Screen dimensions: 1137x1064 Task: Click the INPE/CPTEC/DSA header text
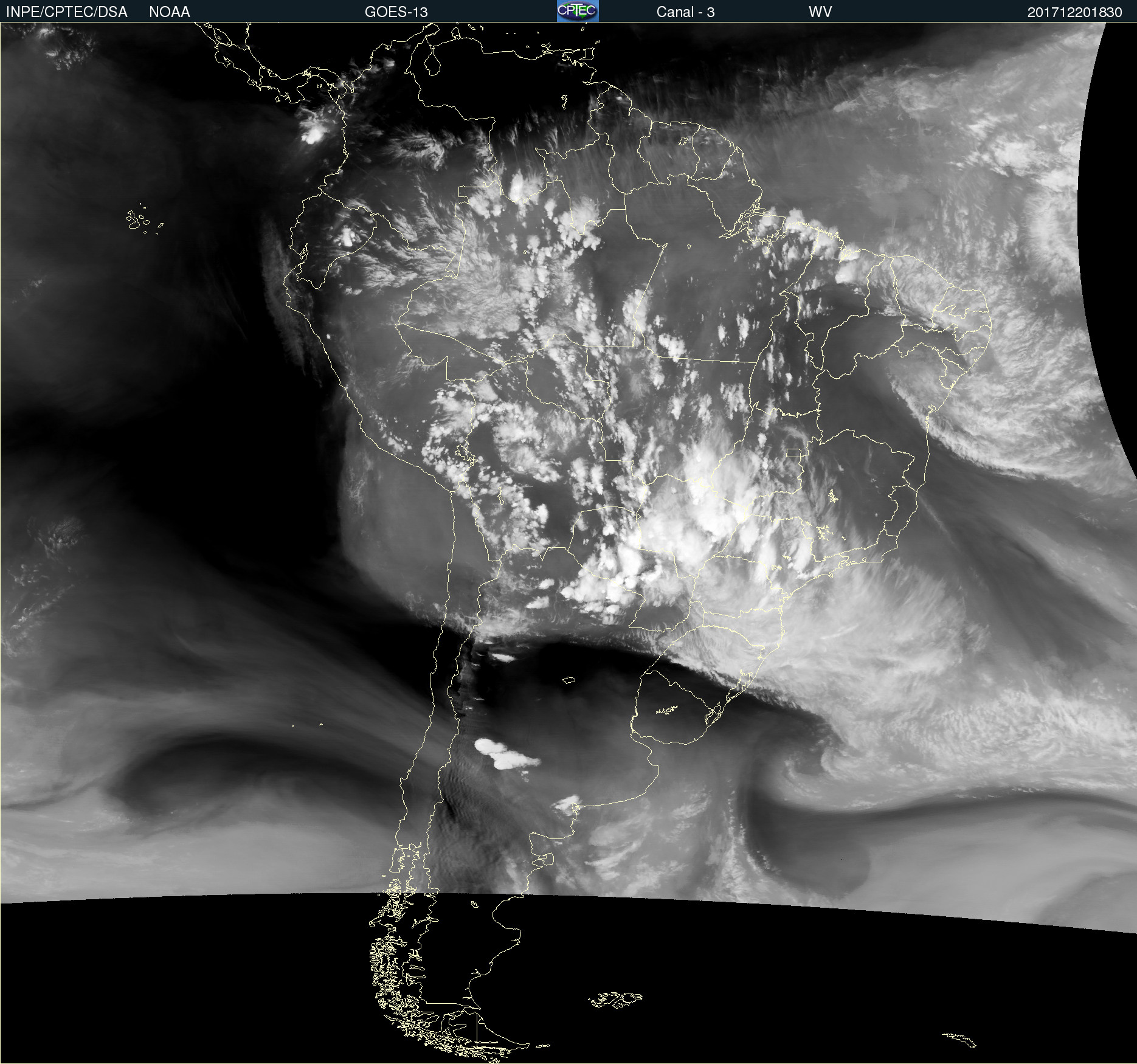(67, 12)
